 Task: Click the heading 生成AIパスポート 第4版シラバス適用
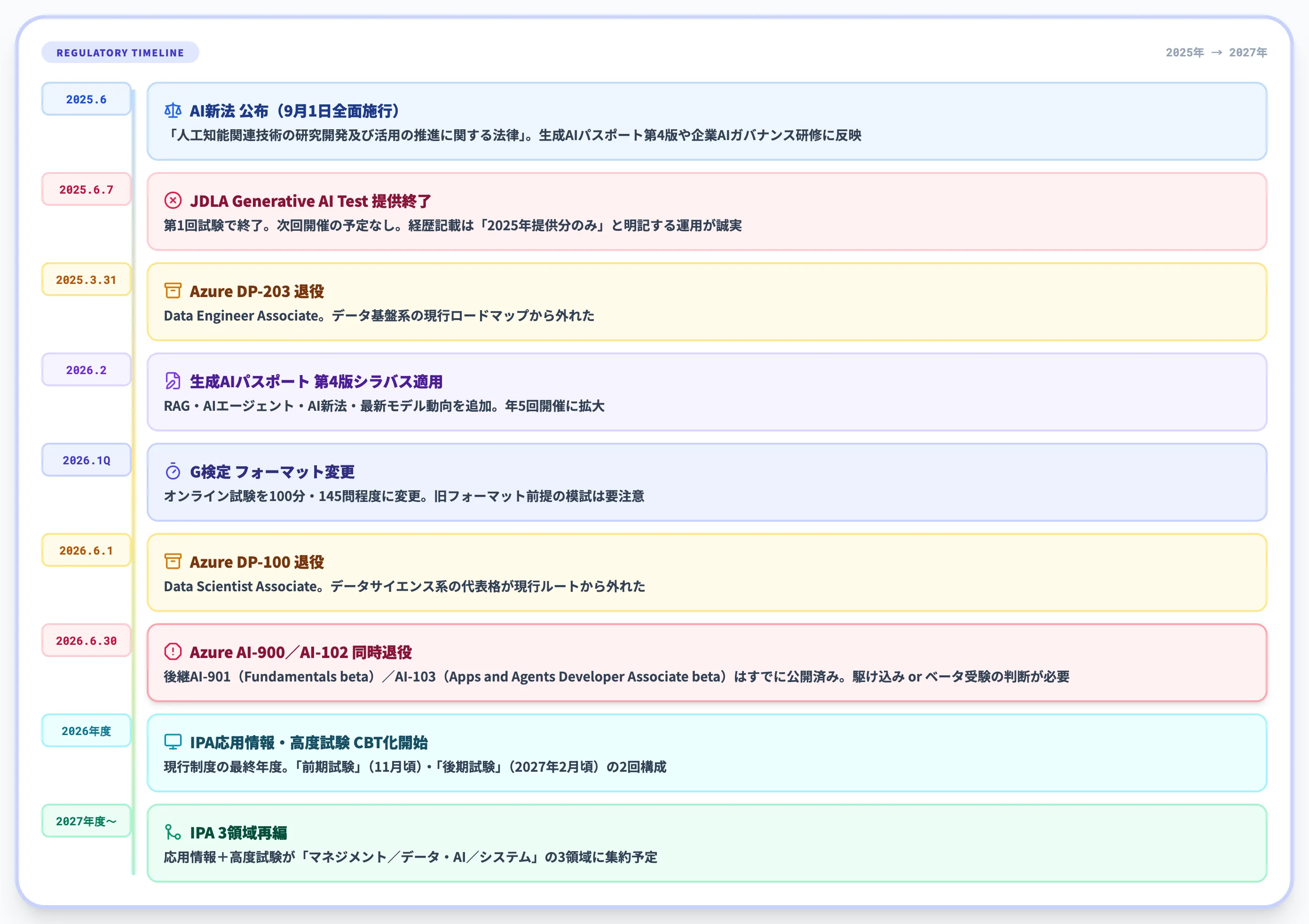click(316, 381)
